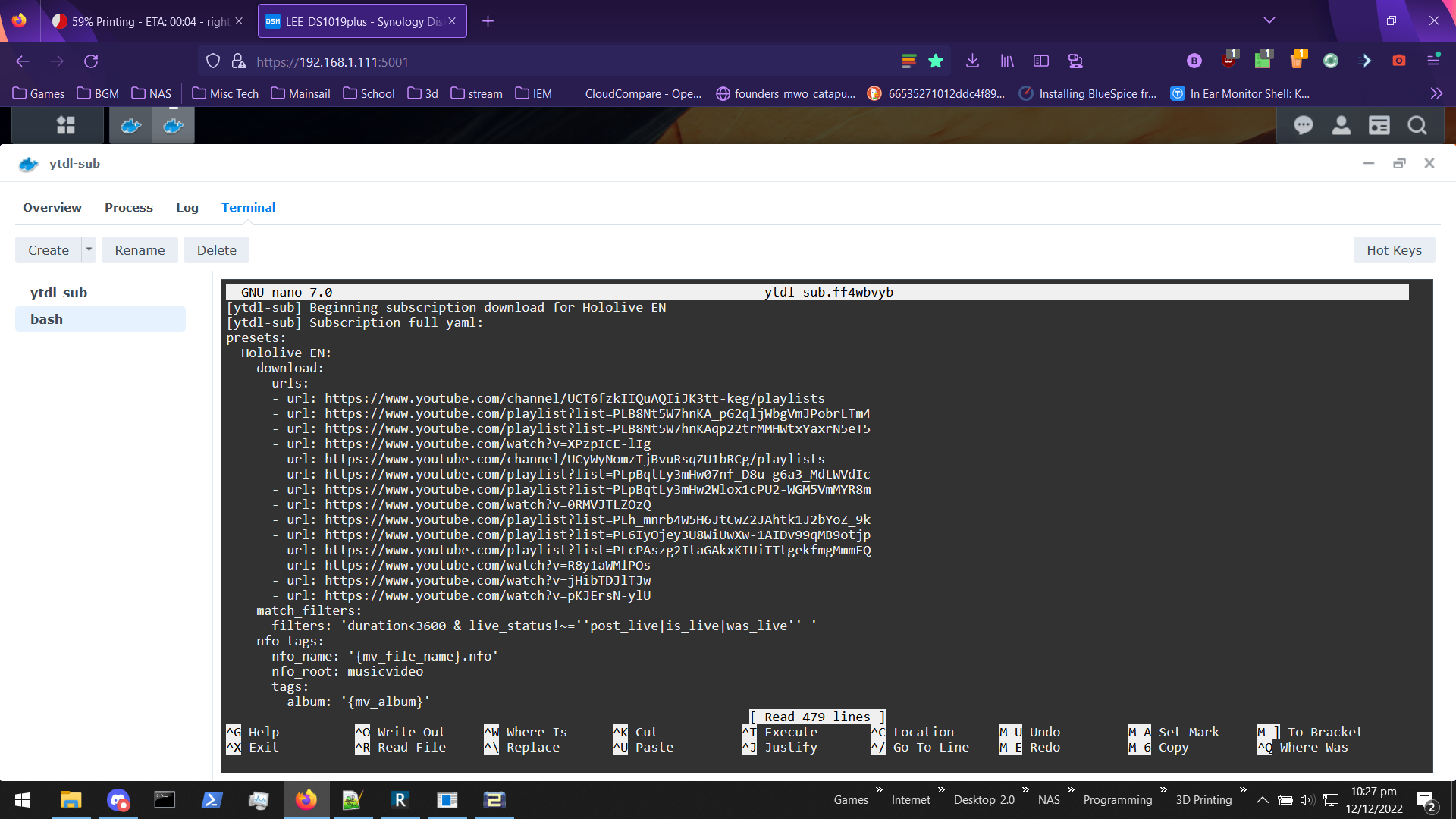Screen dimensions: 1456x819
Task: Click the Rename button
Action: (x=140, y=249)
